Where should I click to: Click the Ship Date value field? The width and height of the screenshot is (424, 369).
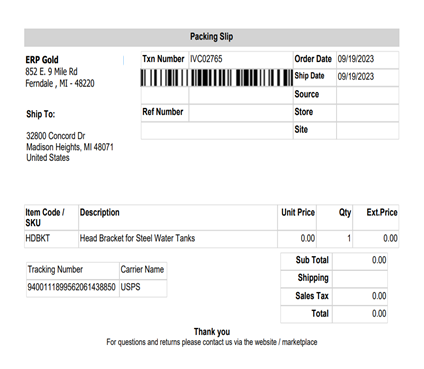(367, 77)
